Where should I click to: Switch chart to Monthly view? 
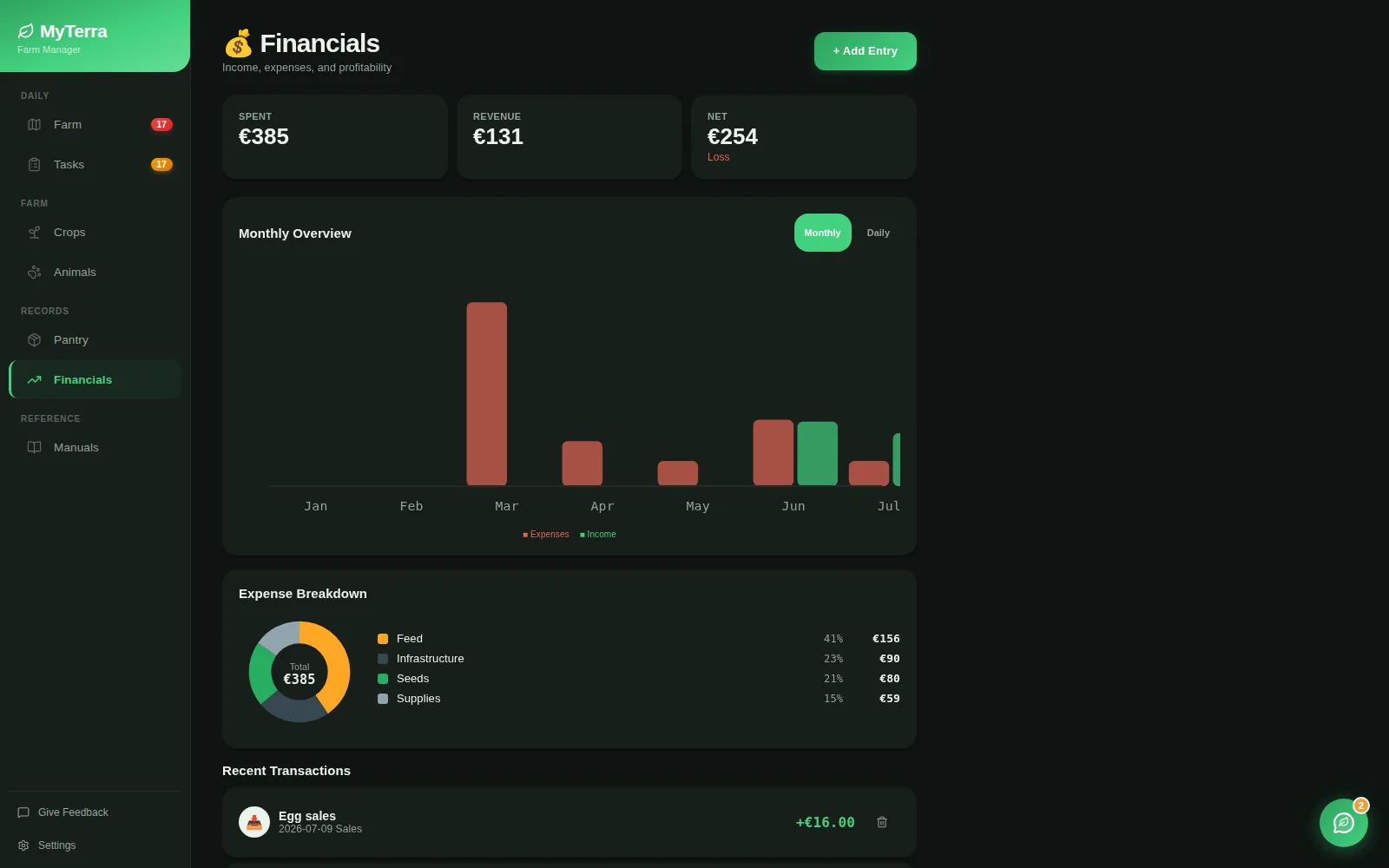823,233
